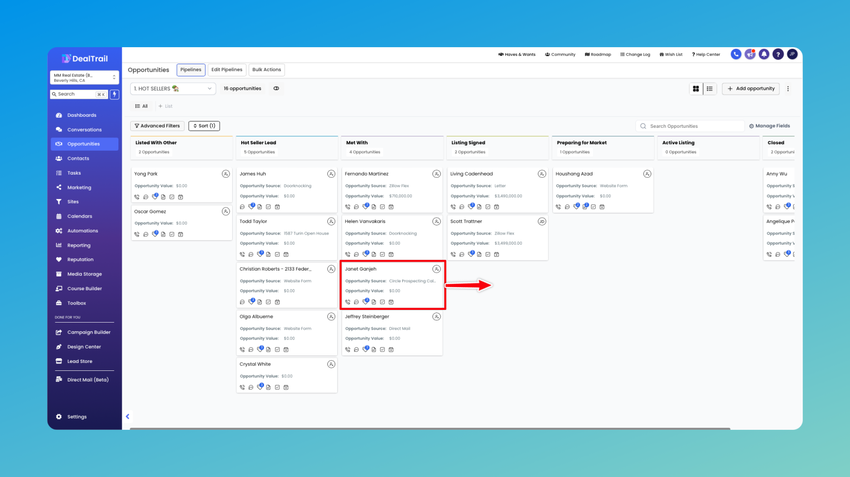Click the blue phone dialer icon

pyautogui.click(x=736, y=54)
